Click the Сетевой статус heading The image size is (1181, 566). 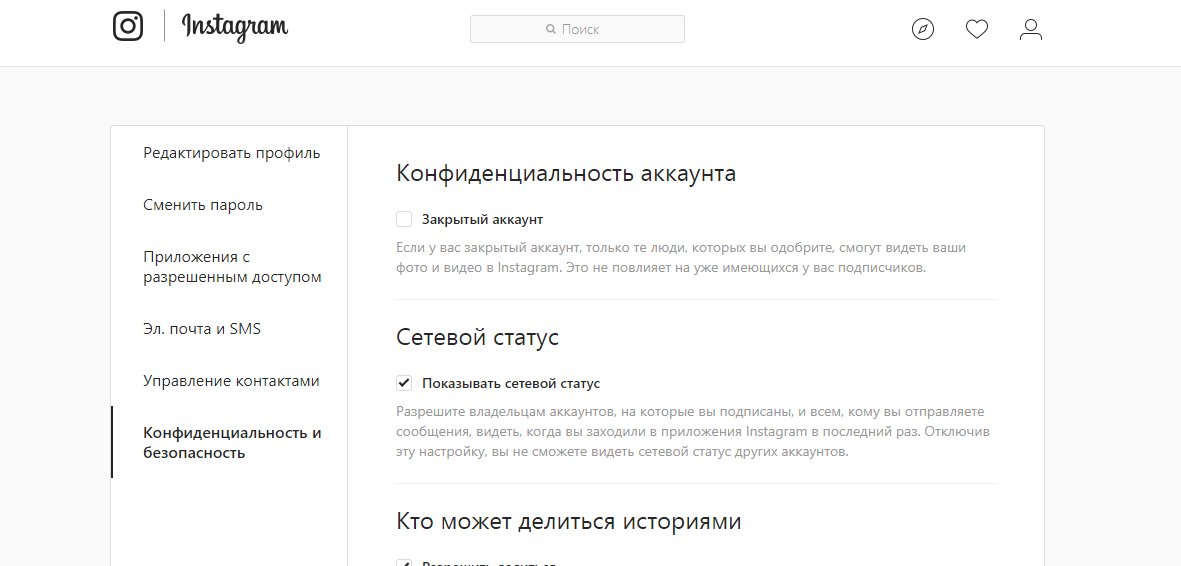(x=478, y=337)
